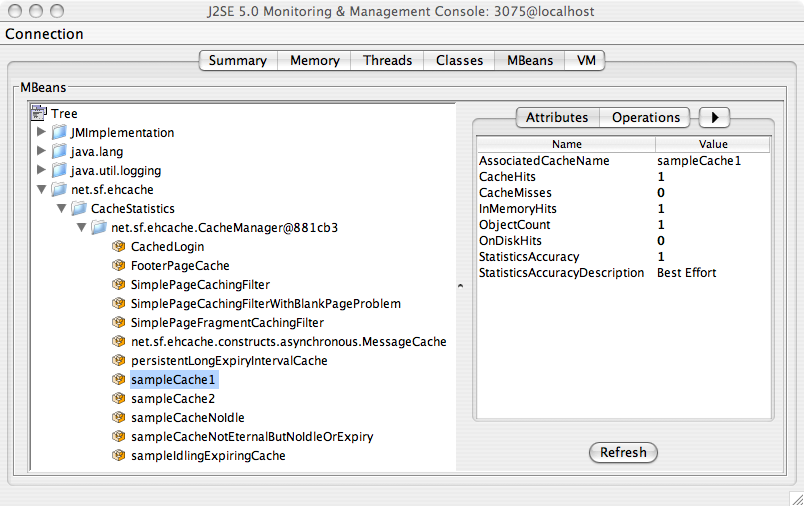Viewport: 804px width, 506px height.
Task: Click the CacheStatistics folder icon
Action: coord(79,208)
